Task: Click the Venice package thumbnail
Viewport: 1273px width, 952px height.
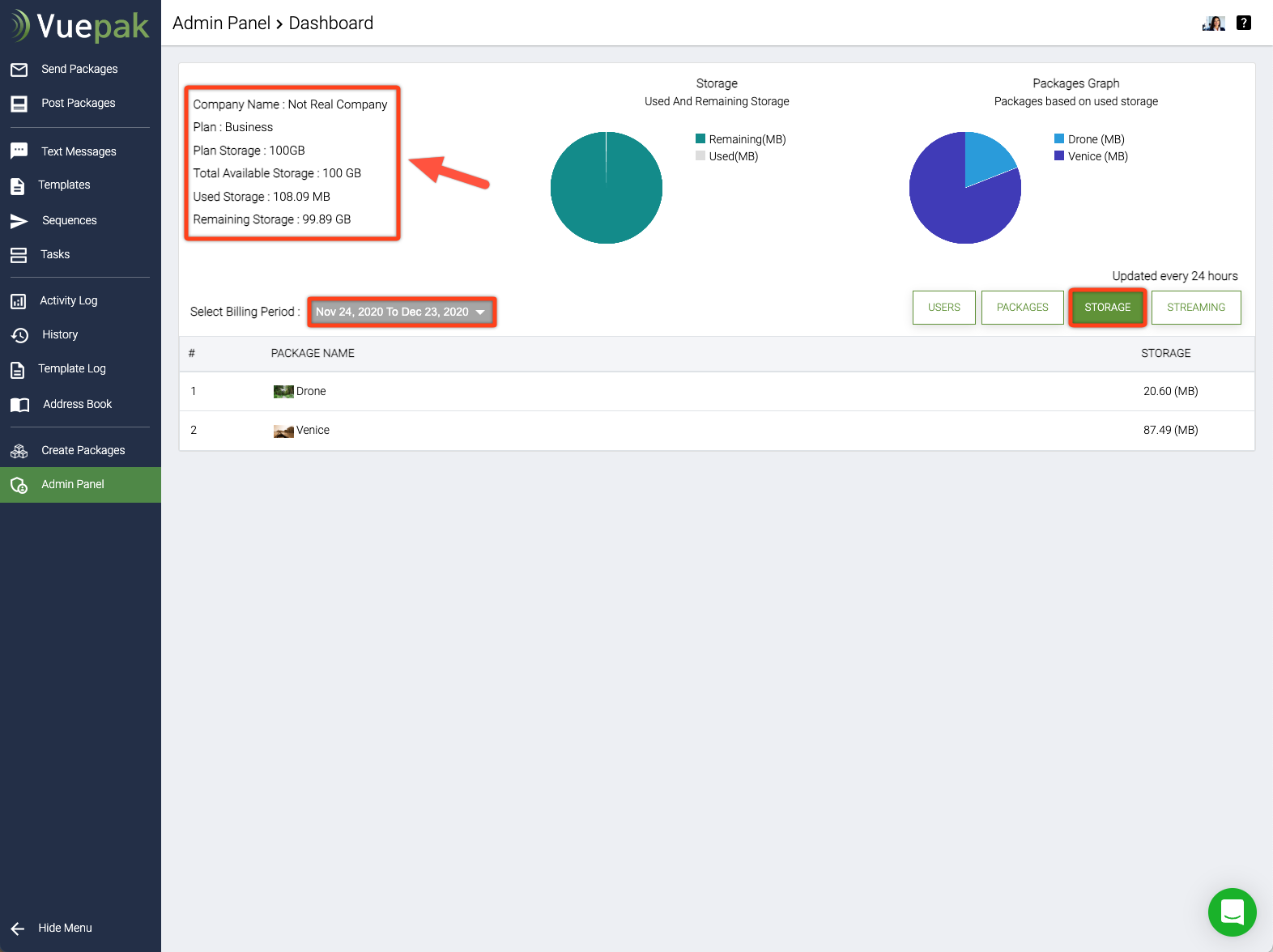Action: tap(283, 431)
